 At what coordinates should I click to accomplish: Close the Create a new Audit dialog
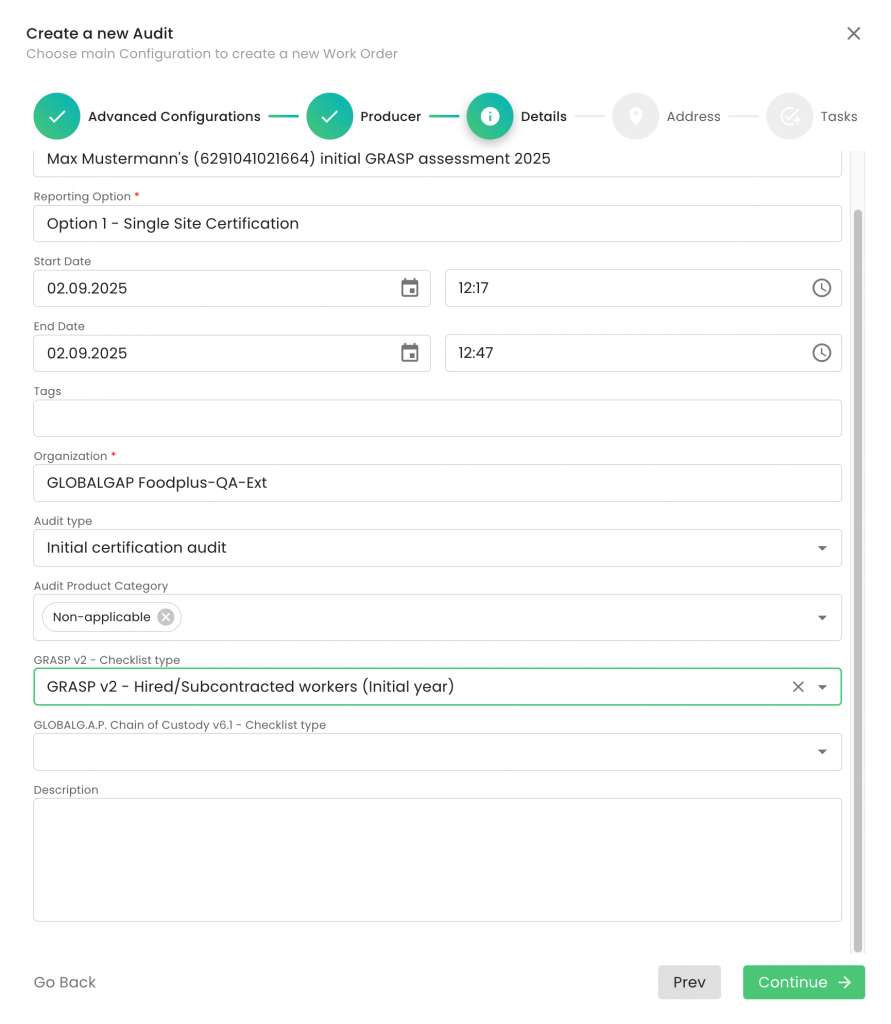[853, 33]
